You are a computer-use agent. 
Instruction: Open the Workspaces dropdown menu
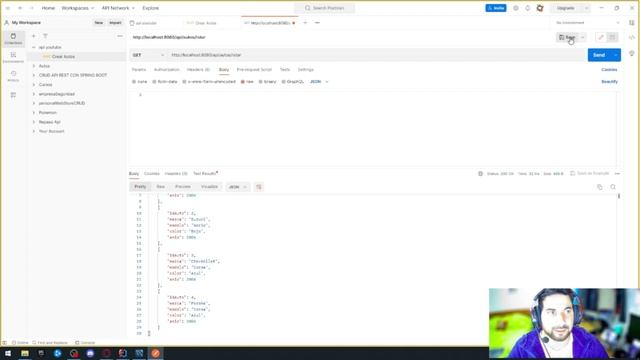coord(78,8)
